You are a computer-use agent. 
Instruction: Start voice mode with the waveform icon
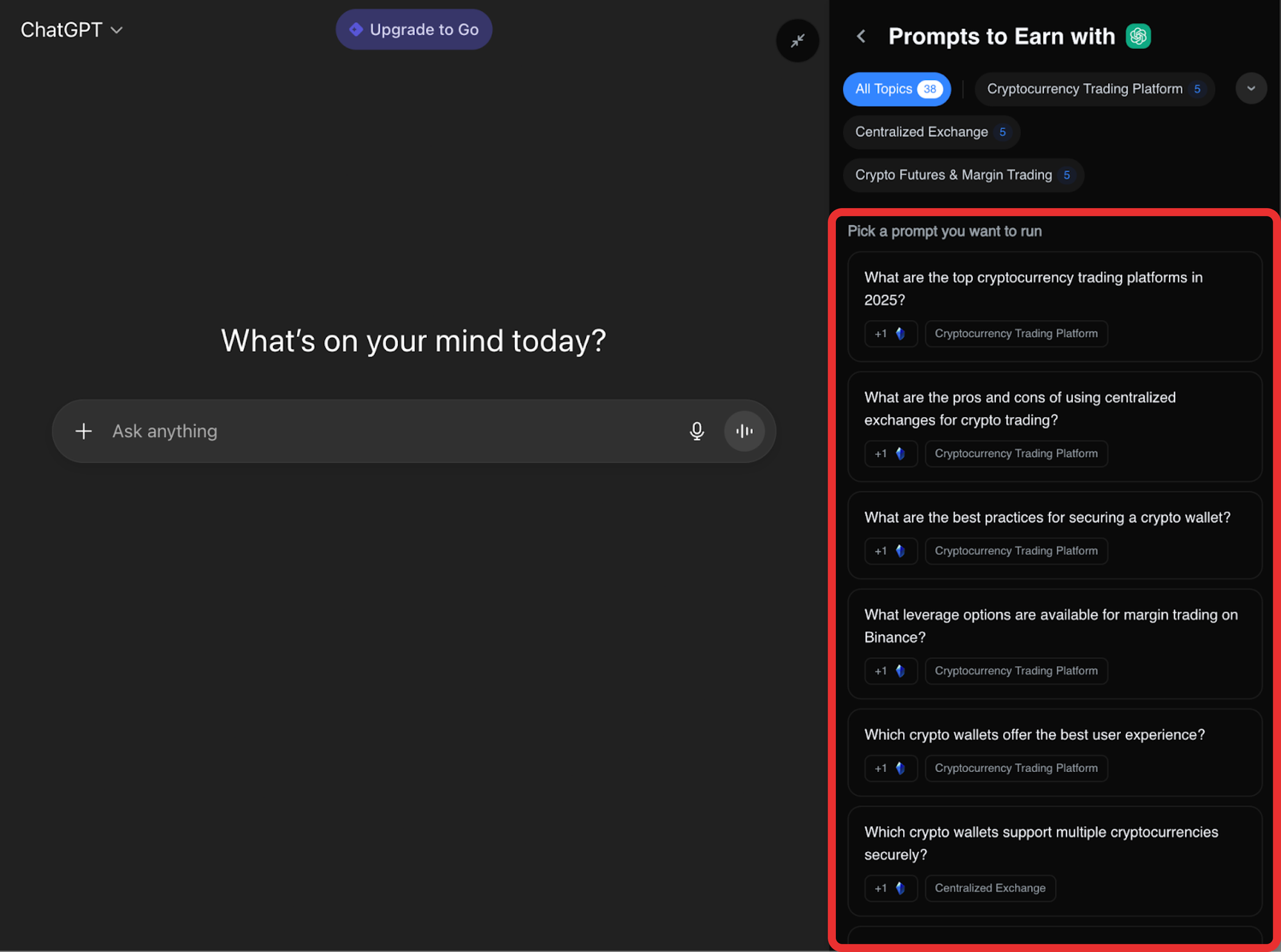coord(744,431)
